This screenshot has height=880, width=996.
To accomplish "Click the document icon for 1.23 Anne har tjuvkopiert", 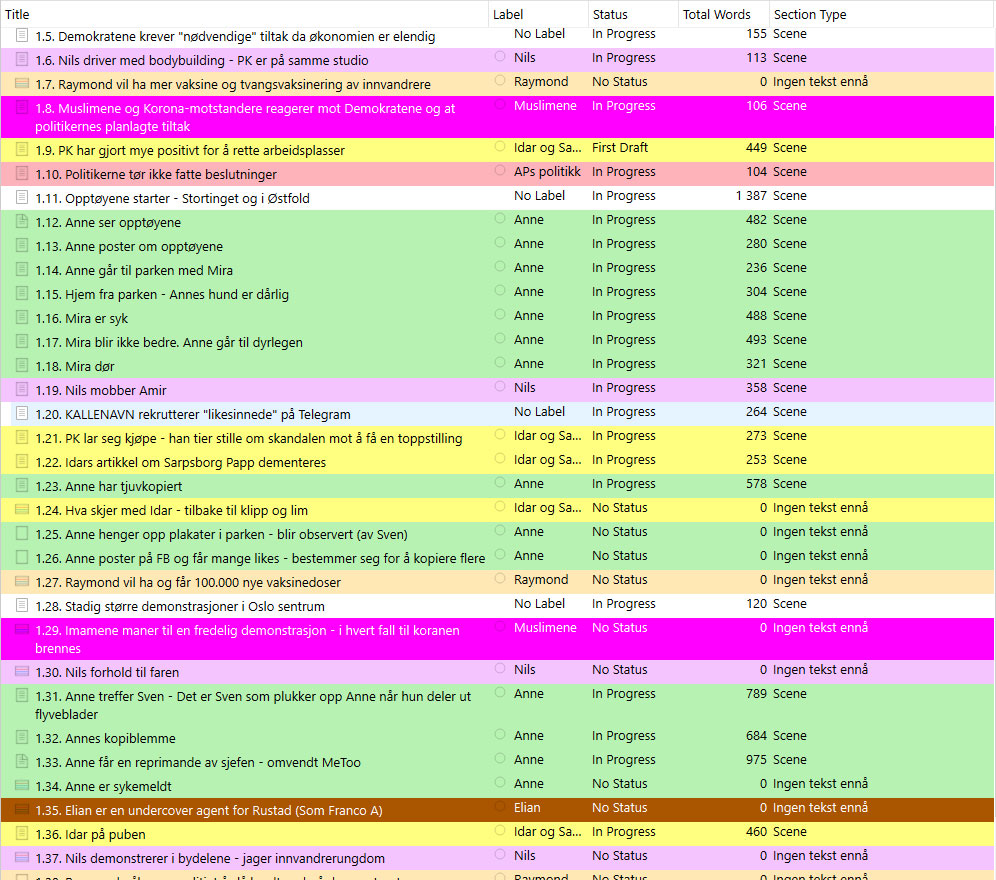I will click(22, 486).
